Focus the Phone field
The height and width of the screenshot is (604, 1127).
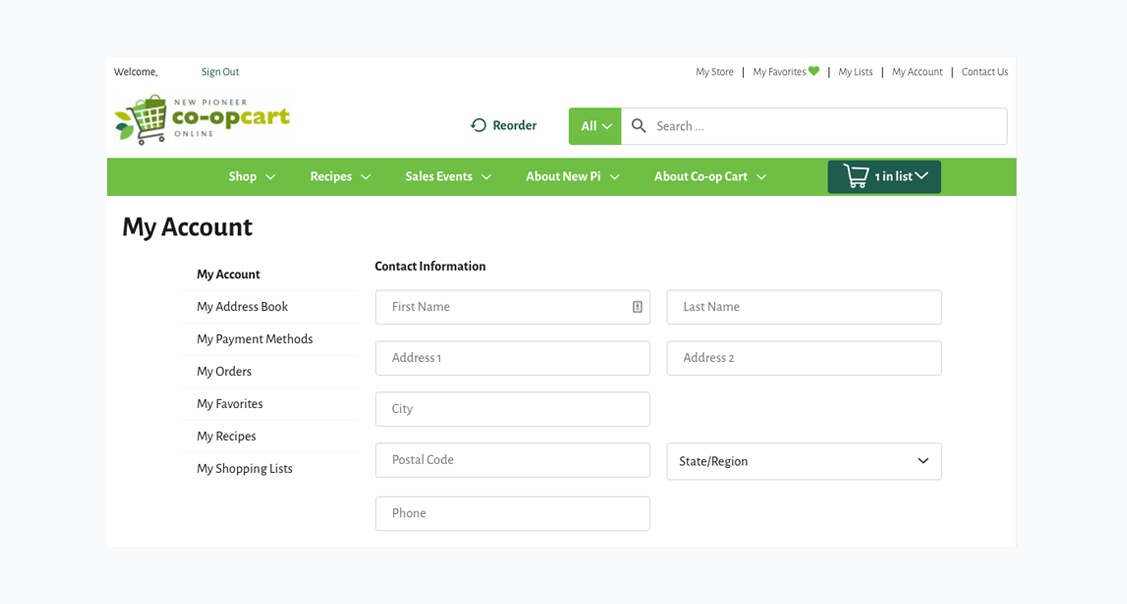point(512,513)
